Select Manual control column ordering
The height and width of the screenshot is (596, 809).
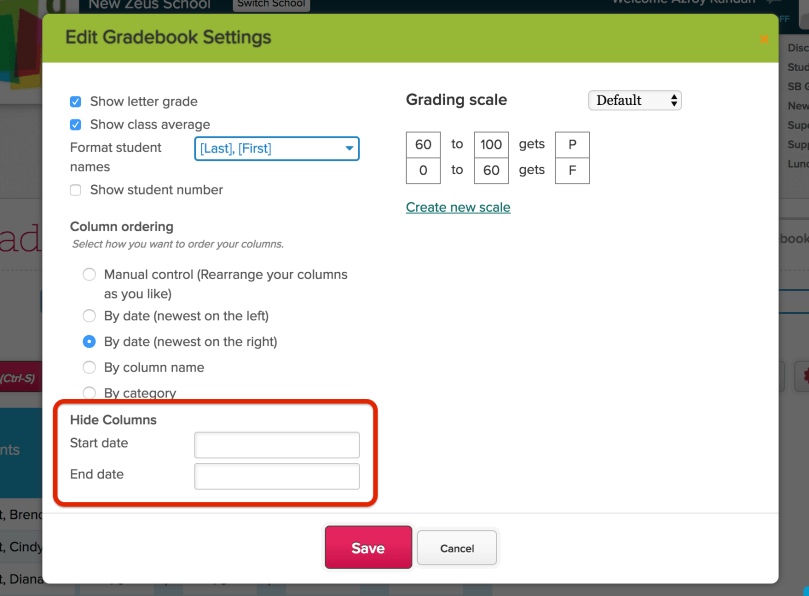coord(89,275)
